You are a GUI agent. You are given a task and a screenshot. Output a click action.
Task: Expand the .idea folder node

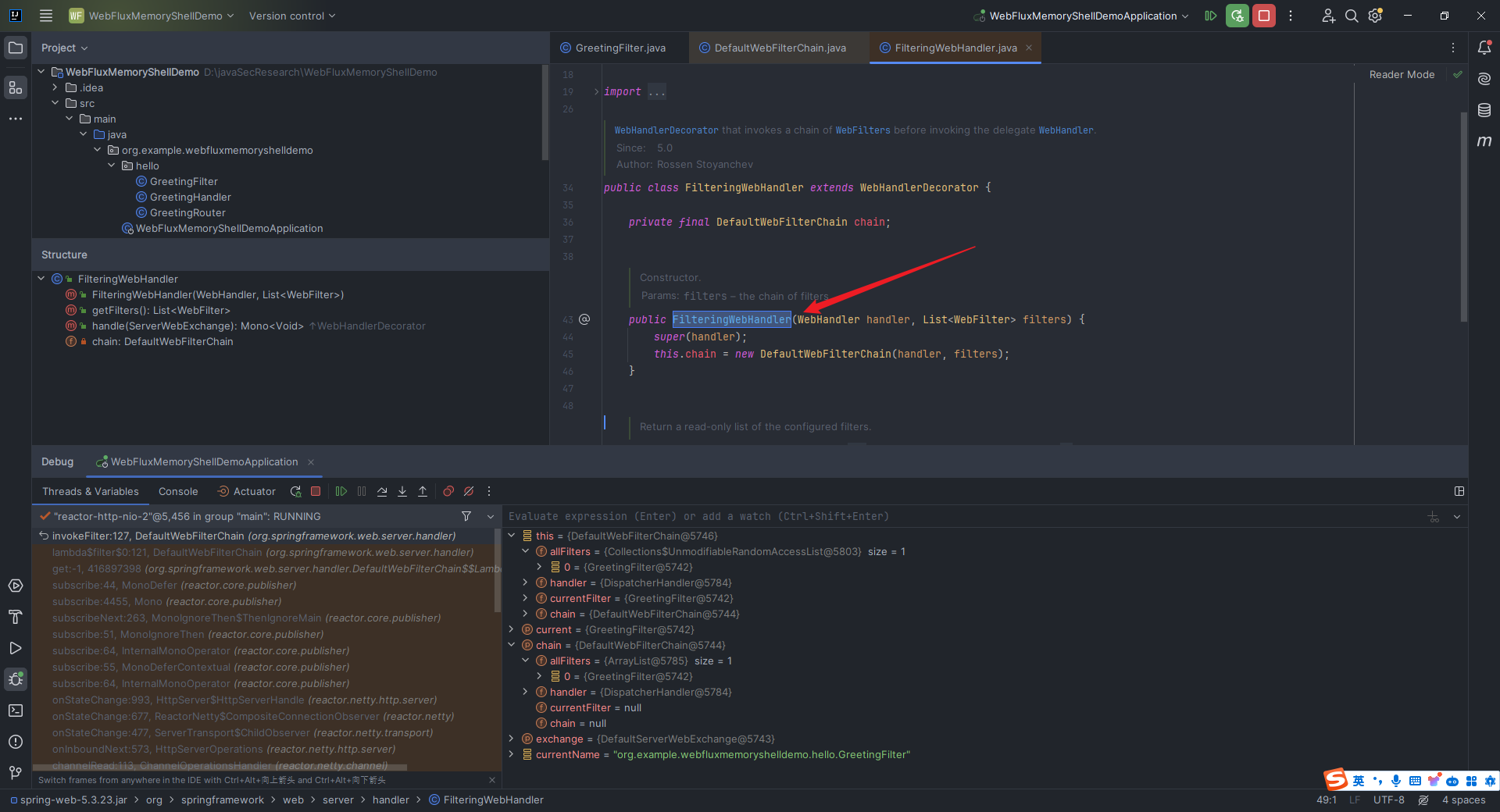click(x=55, y=87)
